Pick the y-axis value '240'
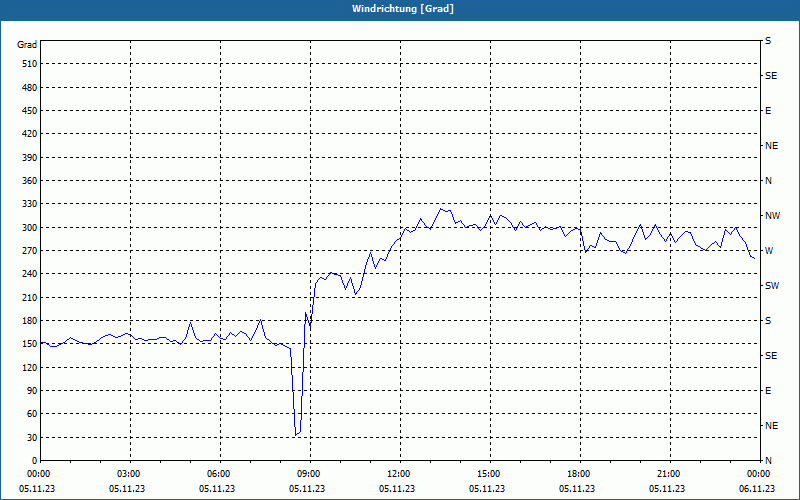This screenshot has height=500, width=800. point(30,274)
